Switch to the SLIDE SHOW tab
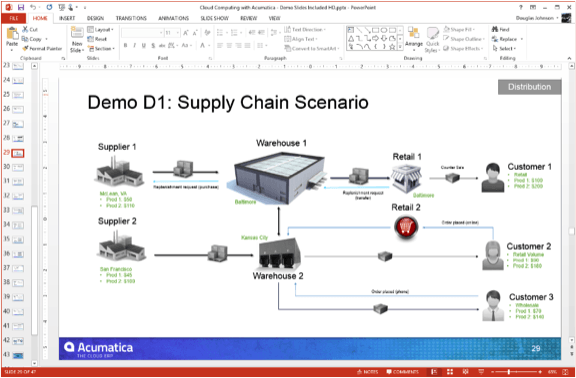 click(x=215, y=18)
